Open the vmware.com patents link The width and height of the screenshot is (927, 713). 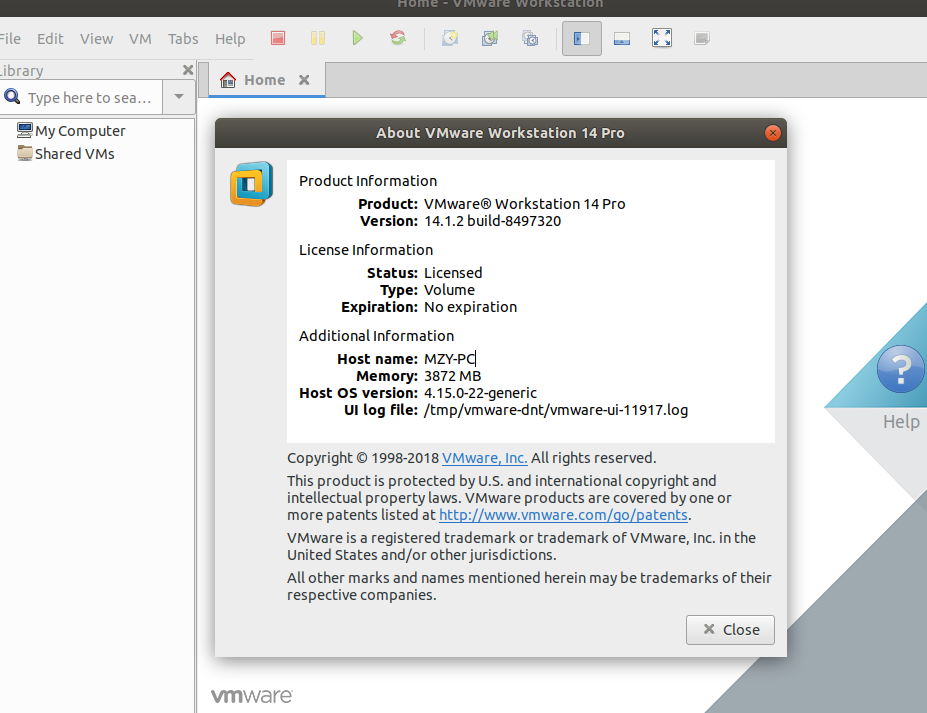coord(563,515)
